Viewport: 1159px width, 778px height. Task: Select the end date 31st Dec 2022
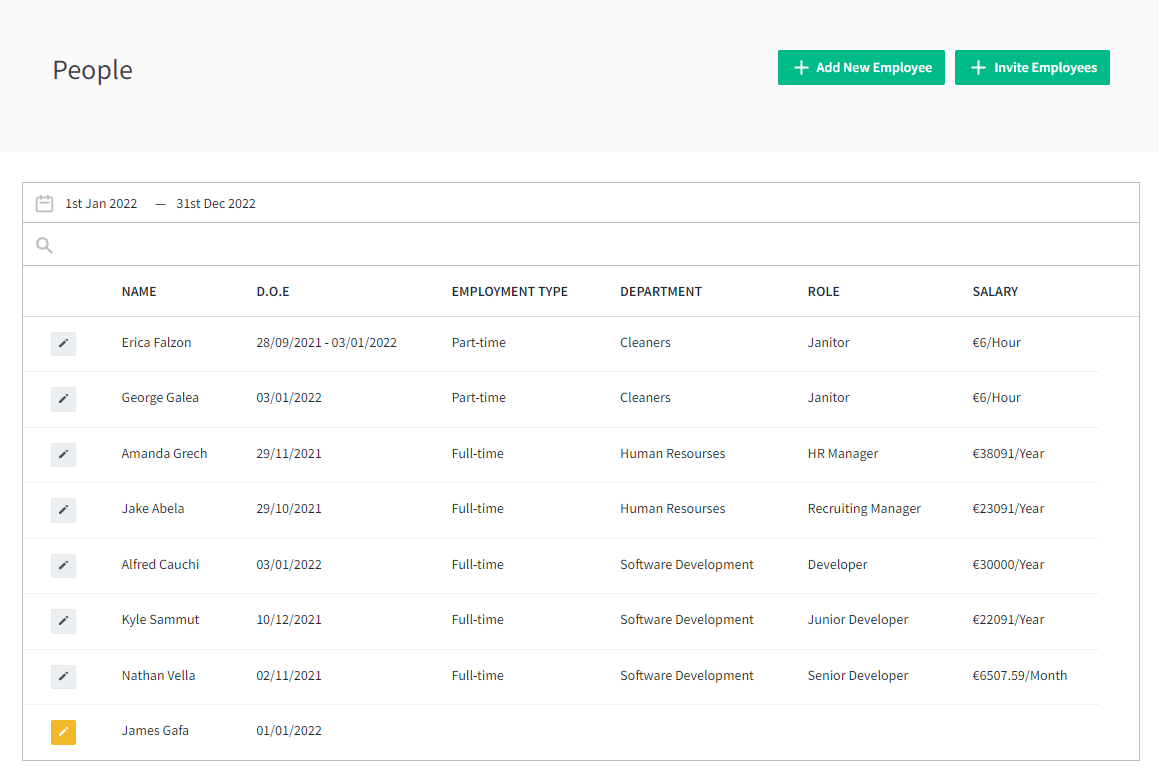coord(216,203)
